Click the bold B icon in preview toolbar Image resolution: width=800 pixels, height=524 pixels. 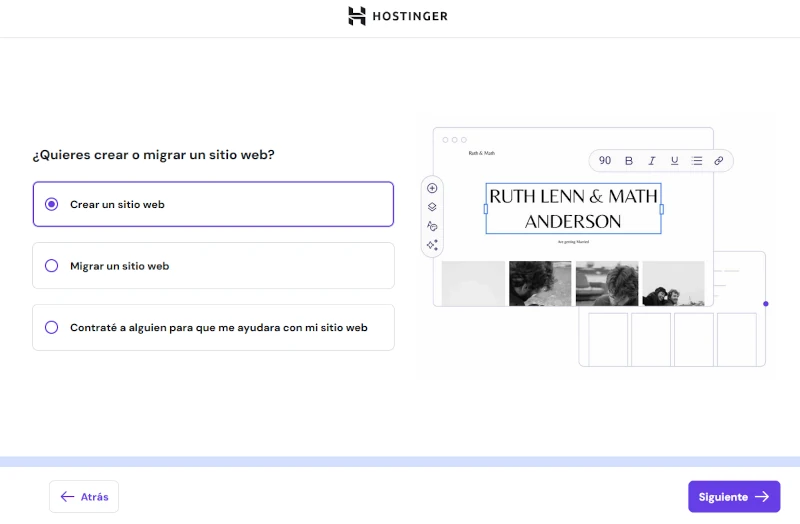pyautogui.click(x=629, y=160)
